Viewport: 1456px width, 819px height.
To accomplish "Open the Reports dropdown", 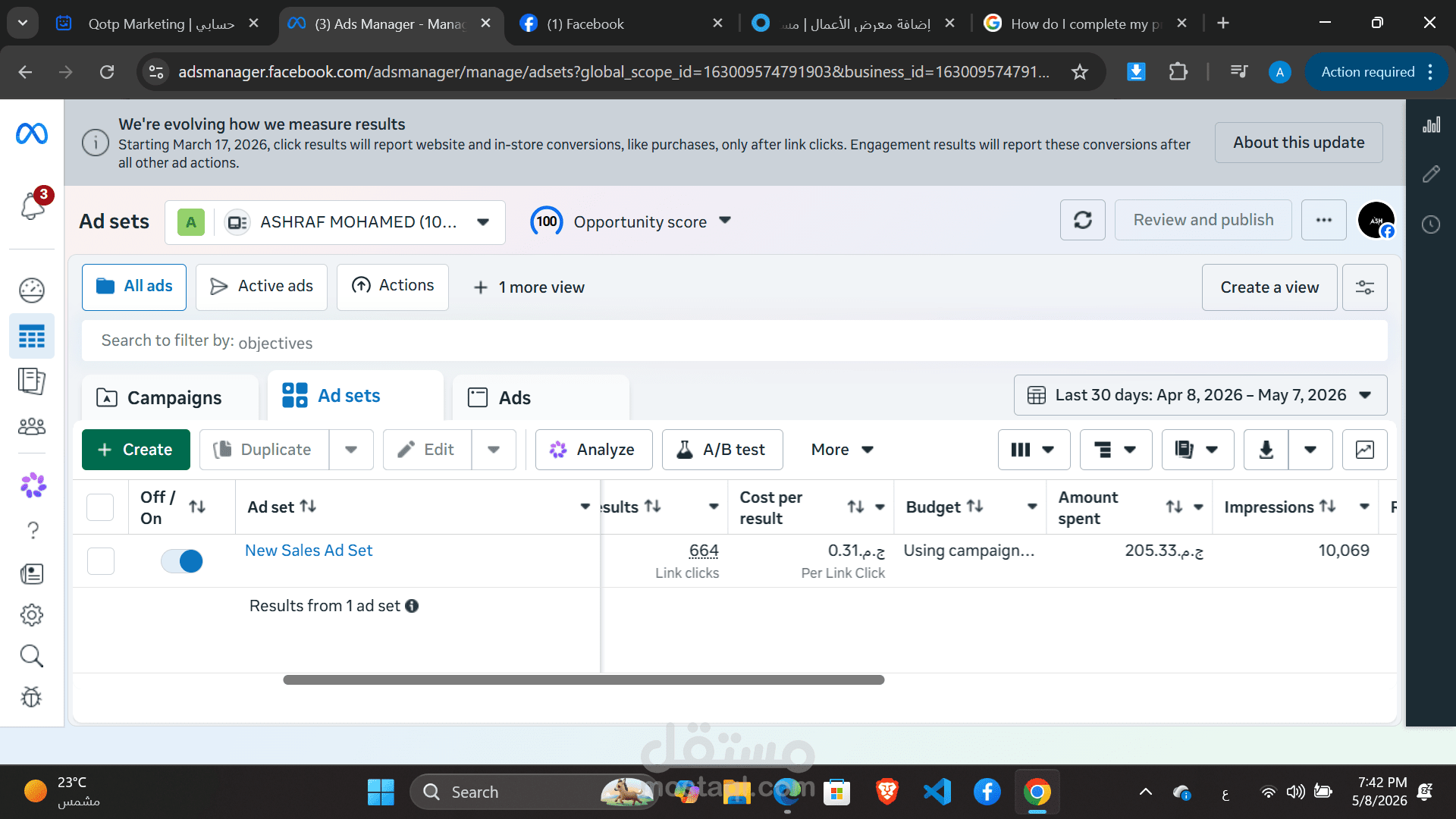I will point(1197,450).
